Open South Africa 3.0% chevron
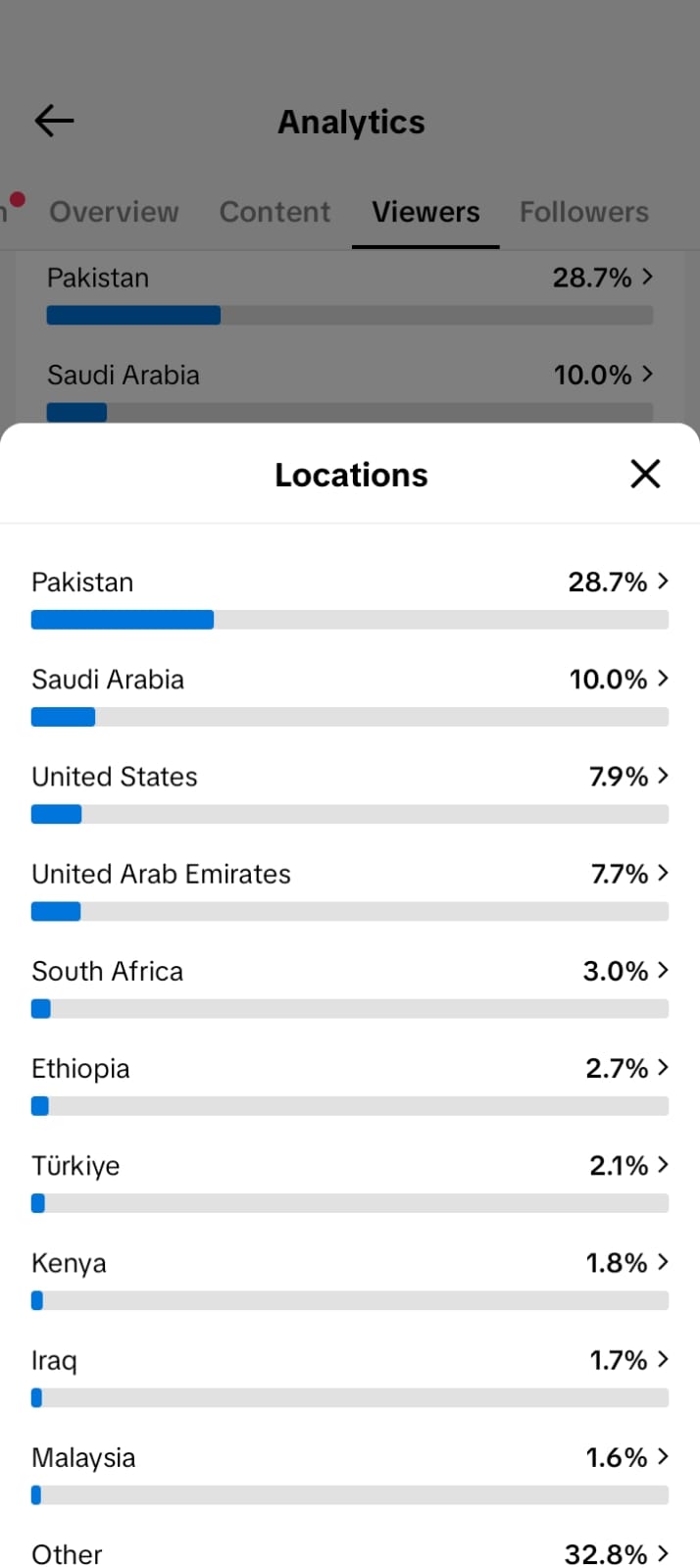Image resolution: width=700 pixels, height=1568 pixels. tap(664, 969)
